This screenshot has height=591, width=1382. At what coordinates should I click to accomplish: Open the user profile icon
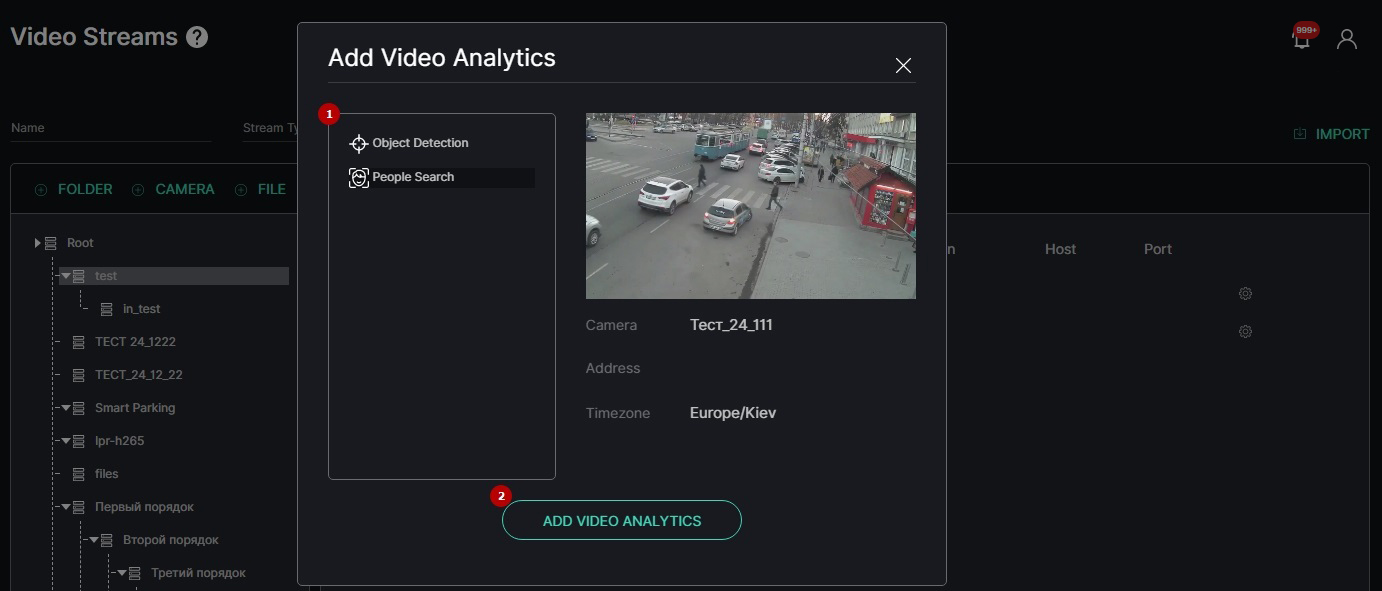tap(1347, 39)
